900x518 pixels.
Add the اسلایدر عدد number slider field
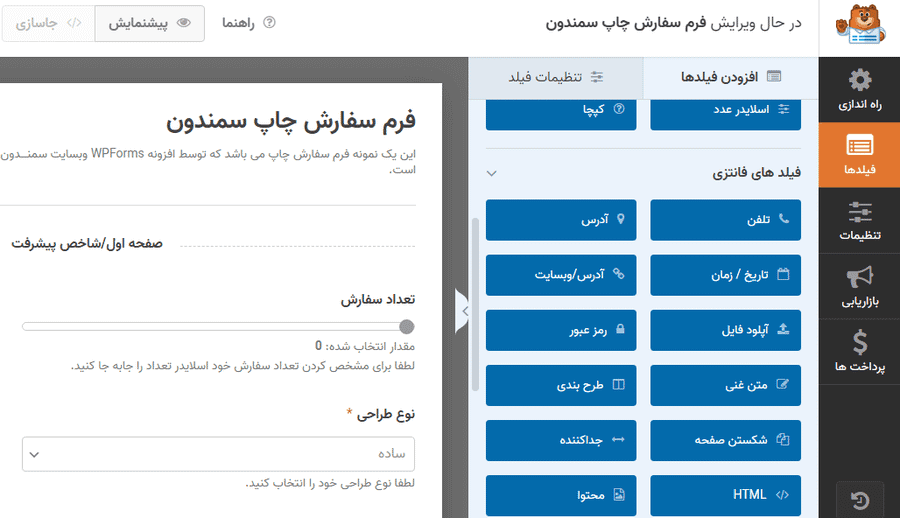tap(726, 115)
